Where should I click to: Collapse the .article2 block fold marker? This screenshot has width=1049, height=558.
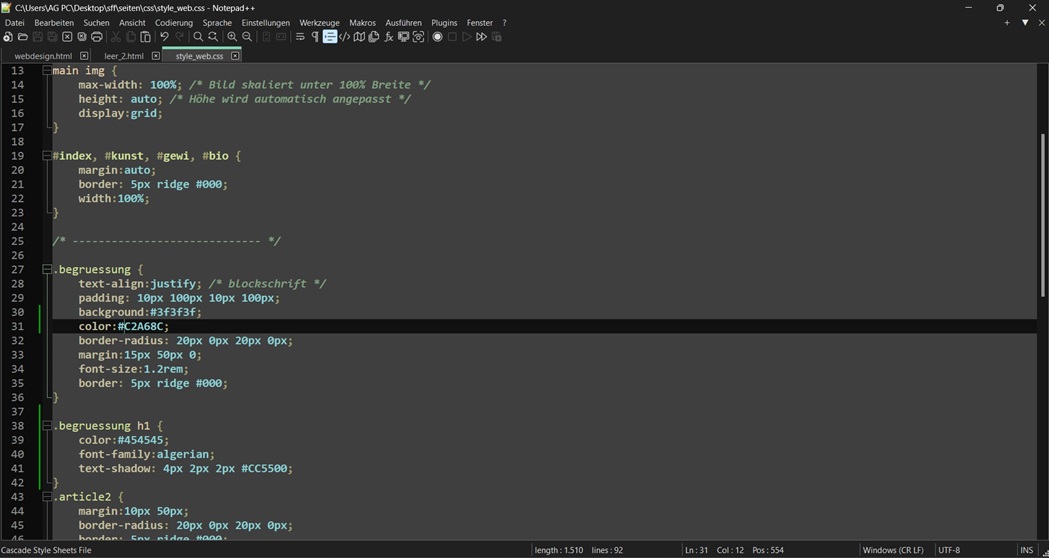coord(46,497)
